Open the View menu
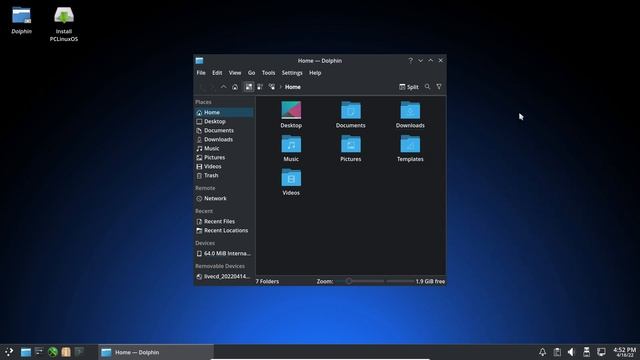 pyautogui.click(x=235, y=73)
